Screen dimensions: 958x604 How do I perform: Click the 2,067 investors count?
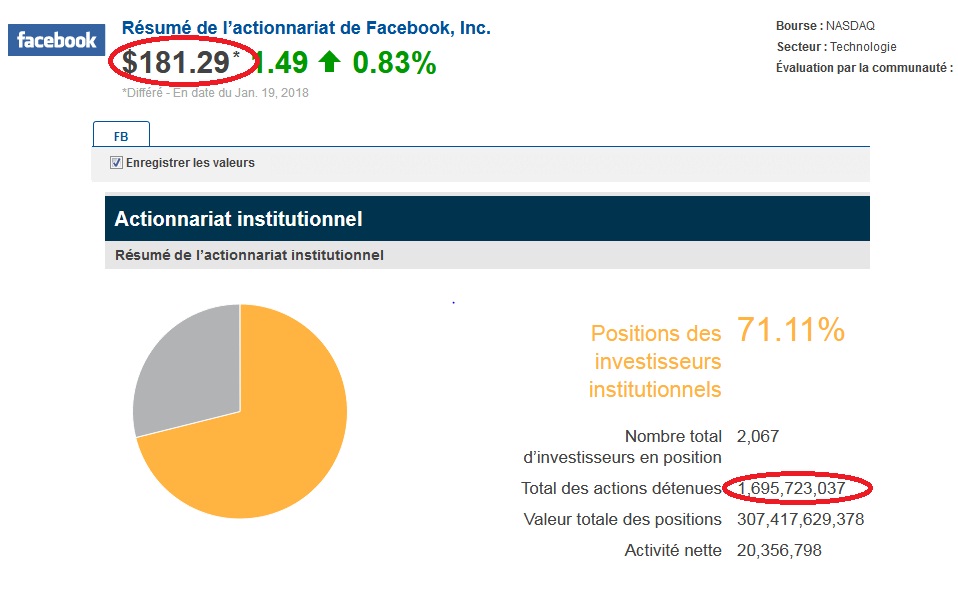pos(758,436)
